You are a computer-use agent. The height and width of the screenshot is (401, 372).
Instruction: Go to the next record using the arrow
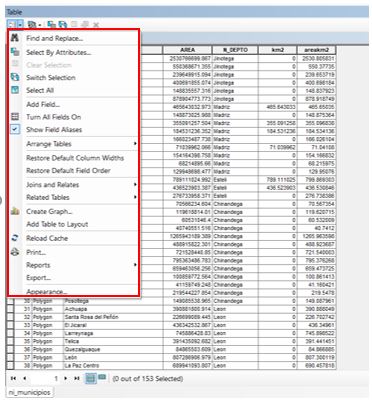tap(66, 378)
